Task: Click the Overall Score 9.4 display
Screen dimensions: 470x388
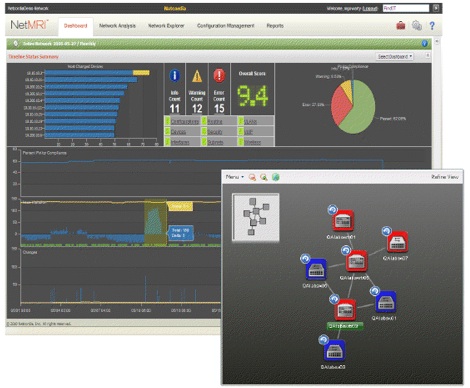Action: [x=252, y=96]
